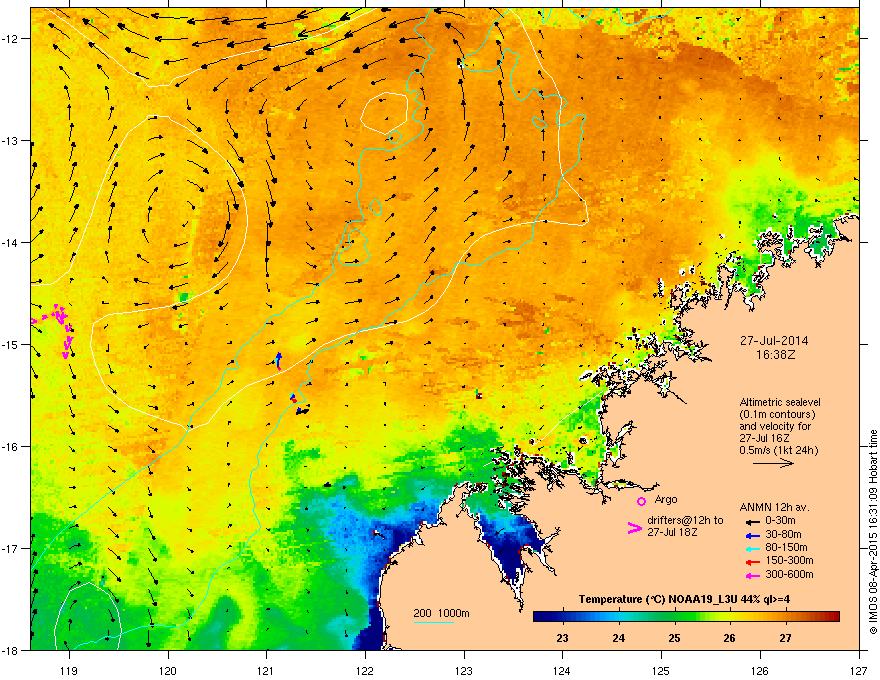Click the blue 30-80m legend arrow
The image size is (880, 680).
point(753,535)
